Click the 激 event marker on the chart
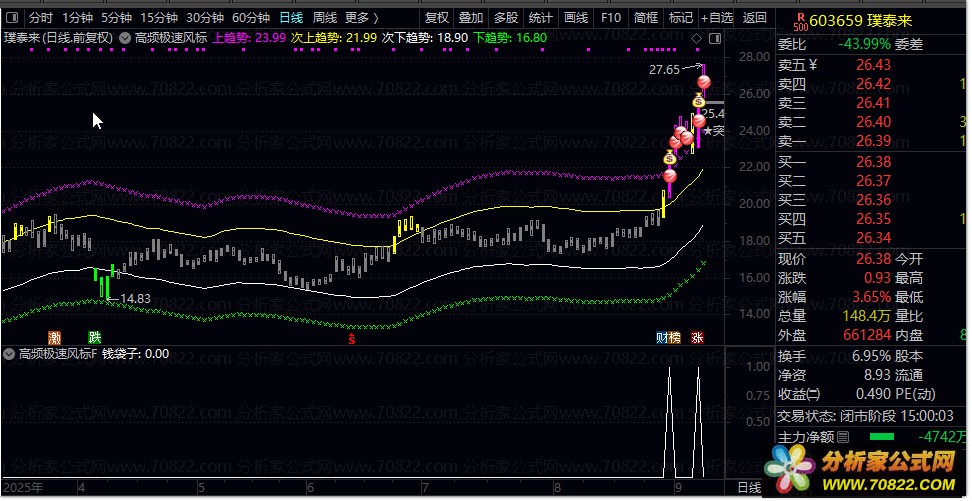Screen dimensions: 972x501 click(x=56, y=338)
